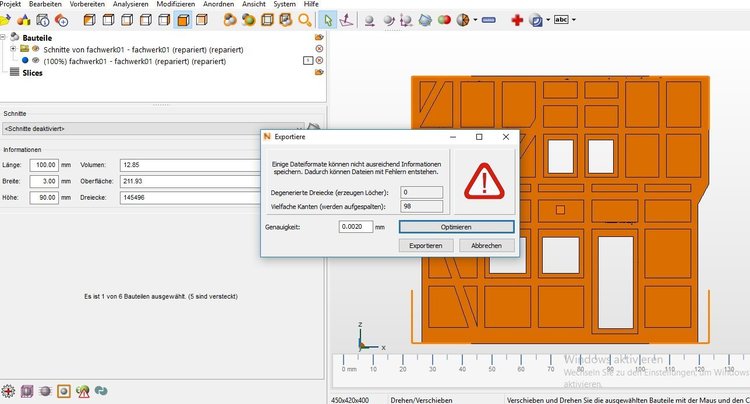The width and height of the screenshot is (750, 404).
Task: Expand the 'Schnitte von fachwerk01' tree node
Action: [x=13, y=49]
